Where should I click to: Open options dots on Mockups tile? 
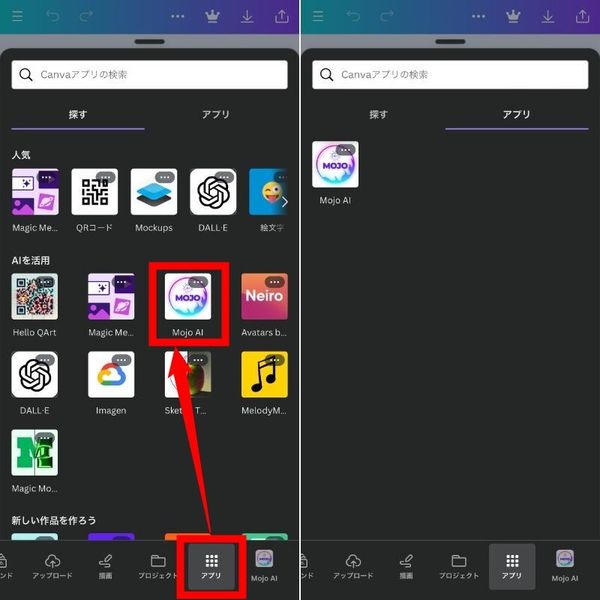tap(165, 178)
